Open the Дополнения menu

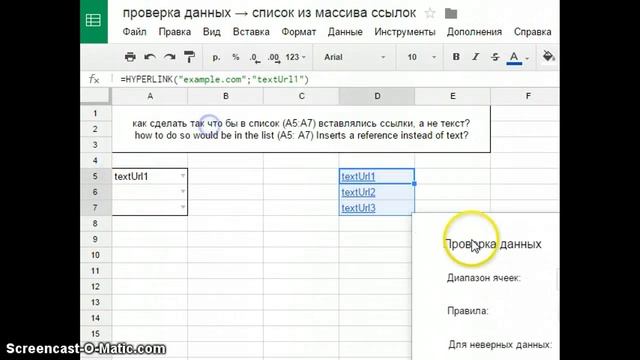click(474, 32)
